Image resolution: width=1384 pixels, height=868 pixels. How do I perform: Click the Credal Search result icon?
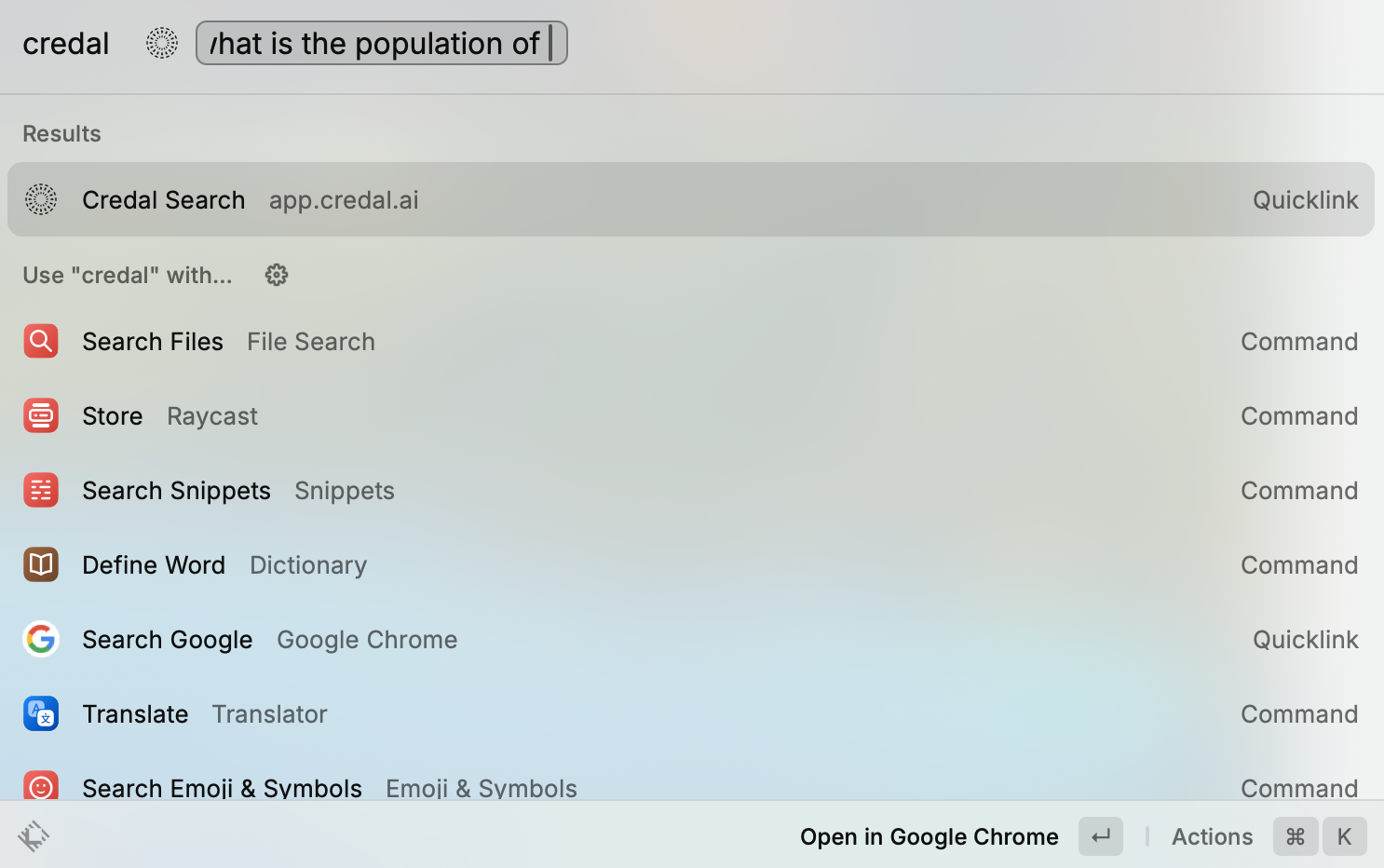point(41,199)
